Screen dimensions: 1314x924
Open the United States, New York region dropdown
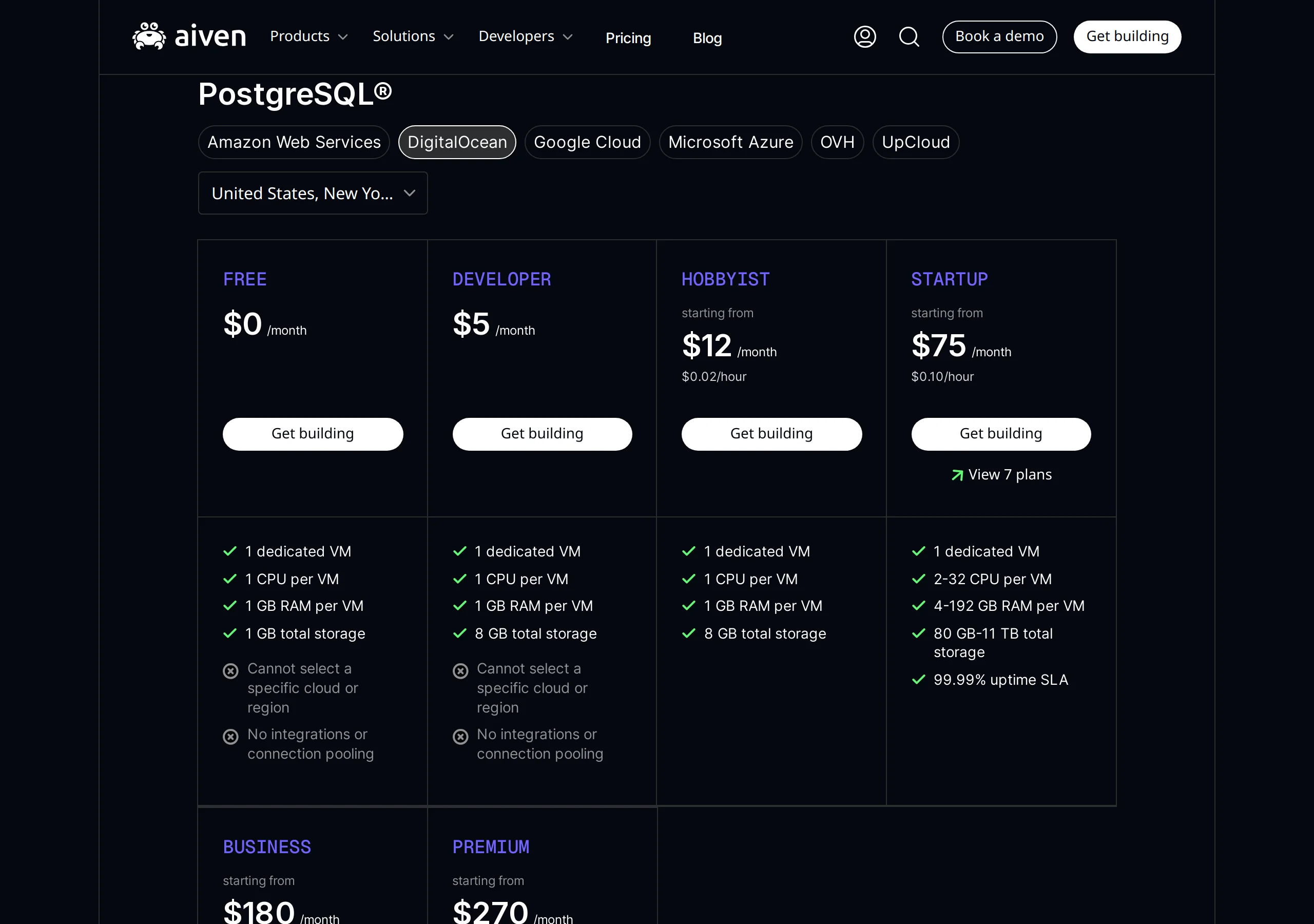tap(313, 194)
